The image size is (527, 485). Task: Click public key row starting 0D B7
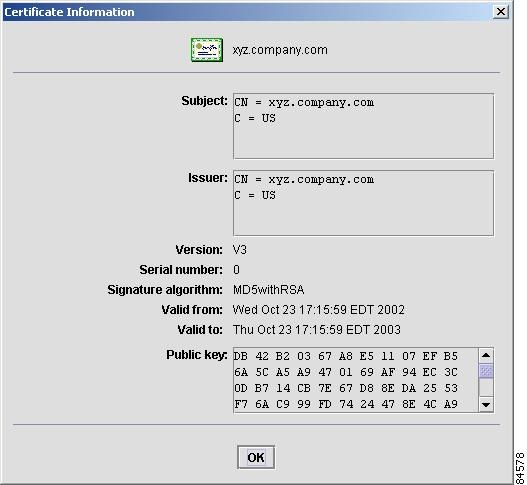(346, 388)
